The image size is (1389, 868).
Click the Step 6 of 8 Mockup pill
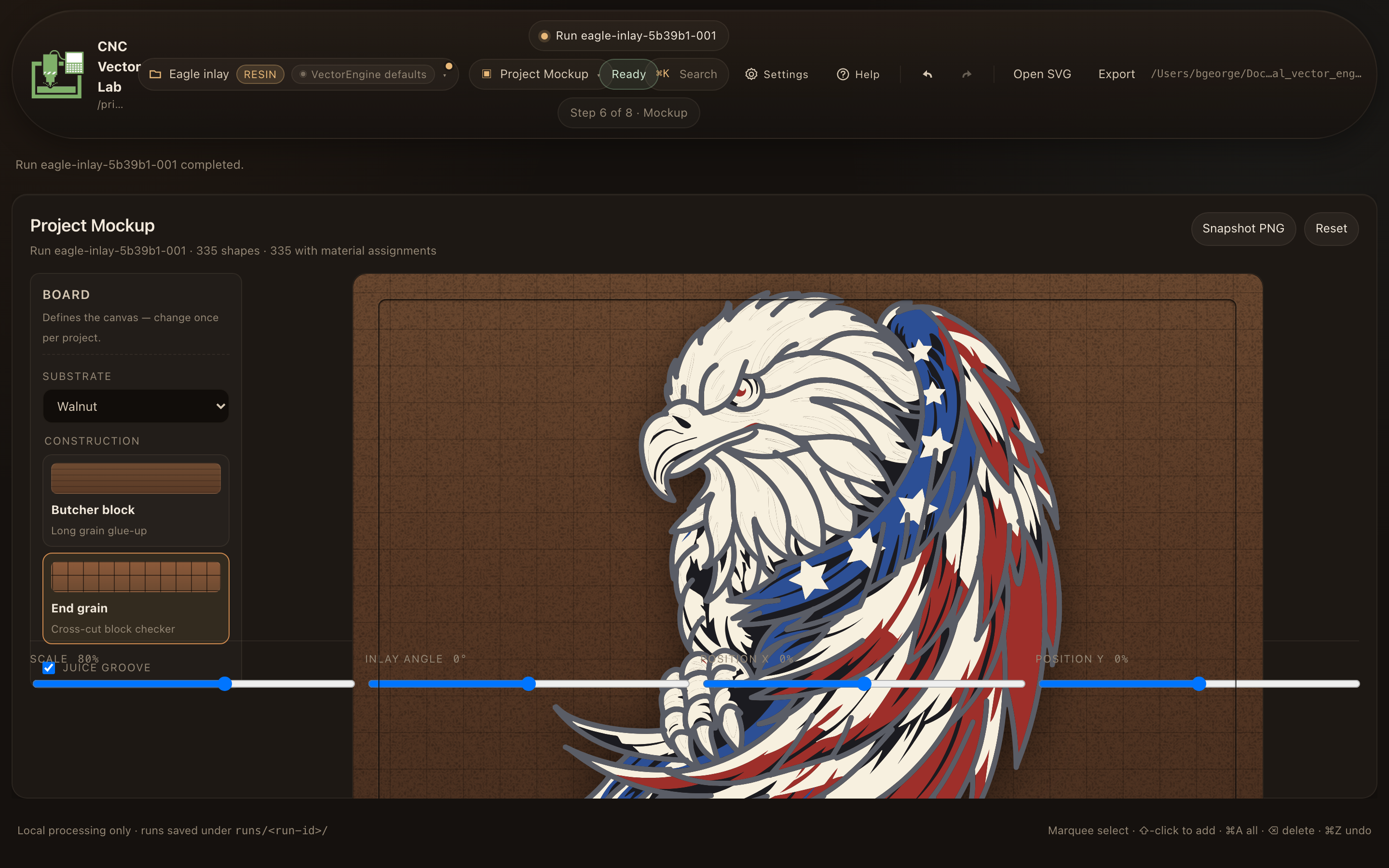(628, 112)
